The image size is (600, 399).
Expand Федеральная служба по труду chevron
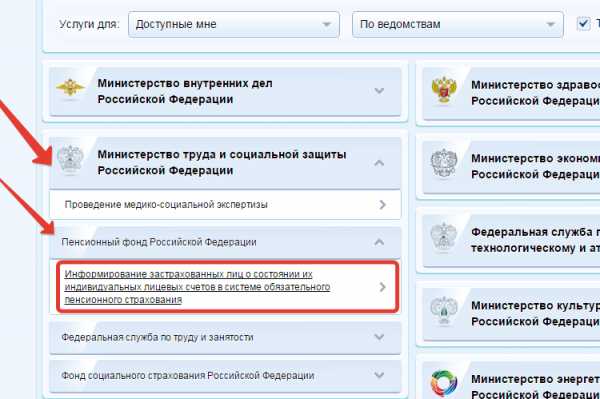tap(379, 337)
